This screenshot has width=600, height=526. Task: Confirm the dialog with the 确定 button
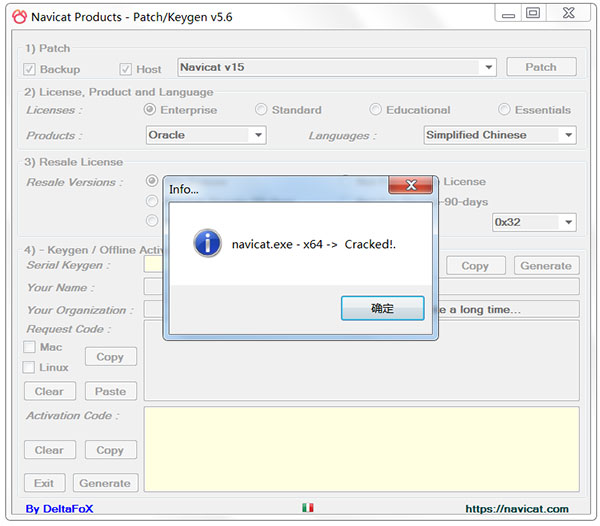(x=382, y=308)
